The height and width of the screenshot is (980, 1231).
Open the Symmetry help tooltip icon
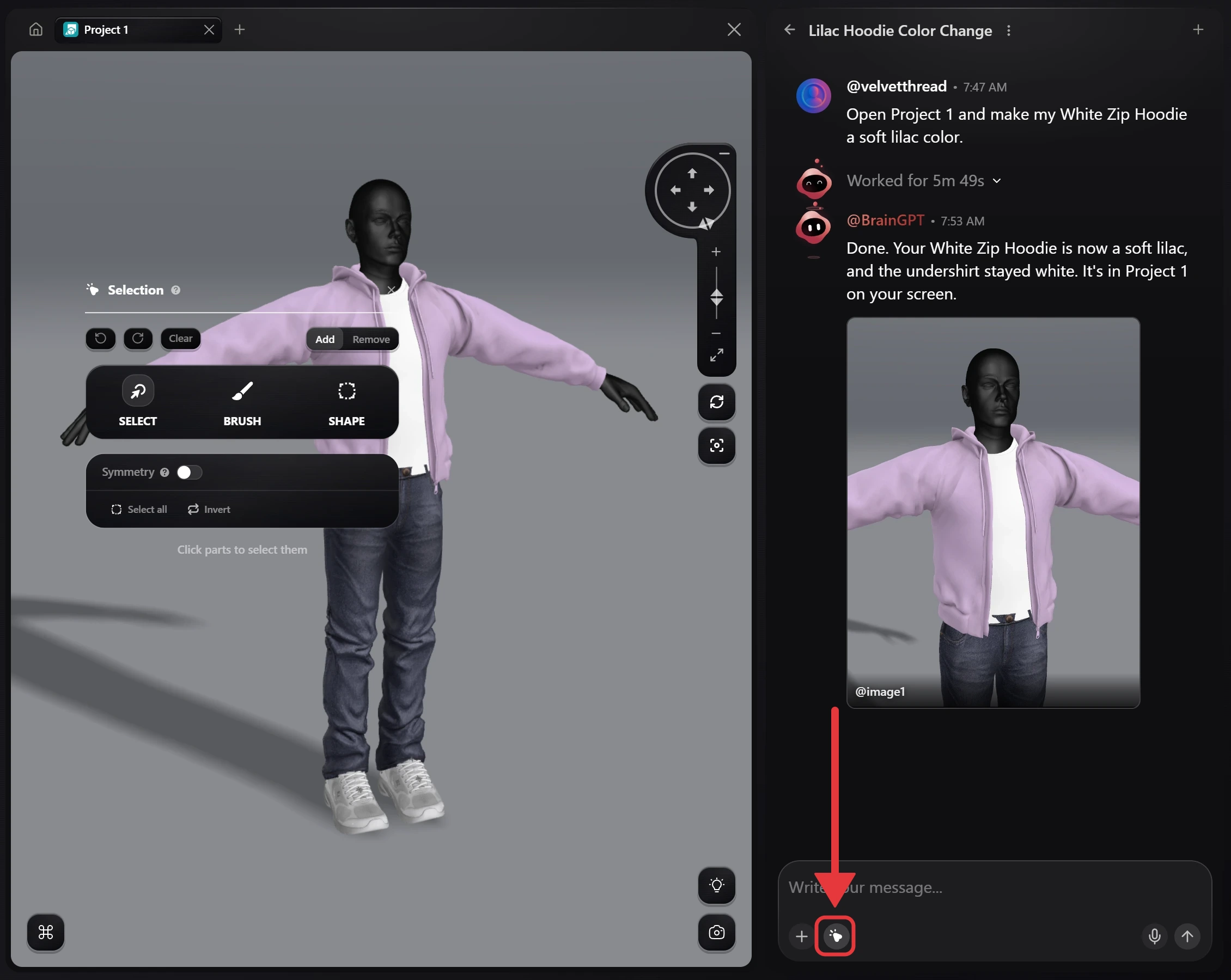[164, 473]
